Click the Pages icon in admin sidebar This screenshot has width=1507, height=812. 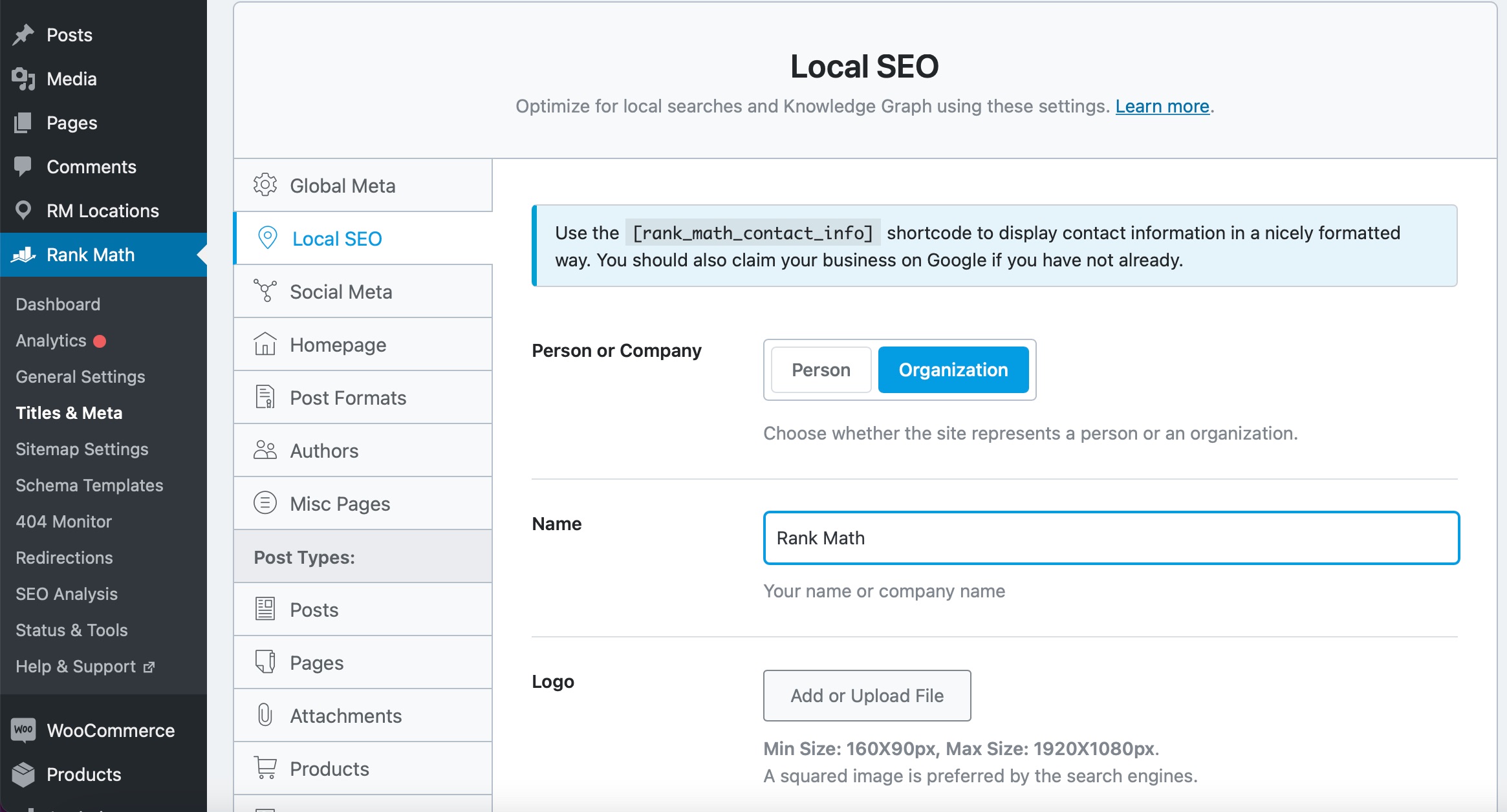pos(23,123)
